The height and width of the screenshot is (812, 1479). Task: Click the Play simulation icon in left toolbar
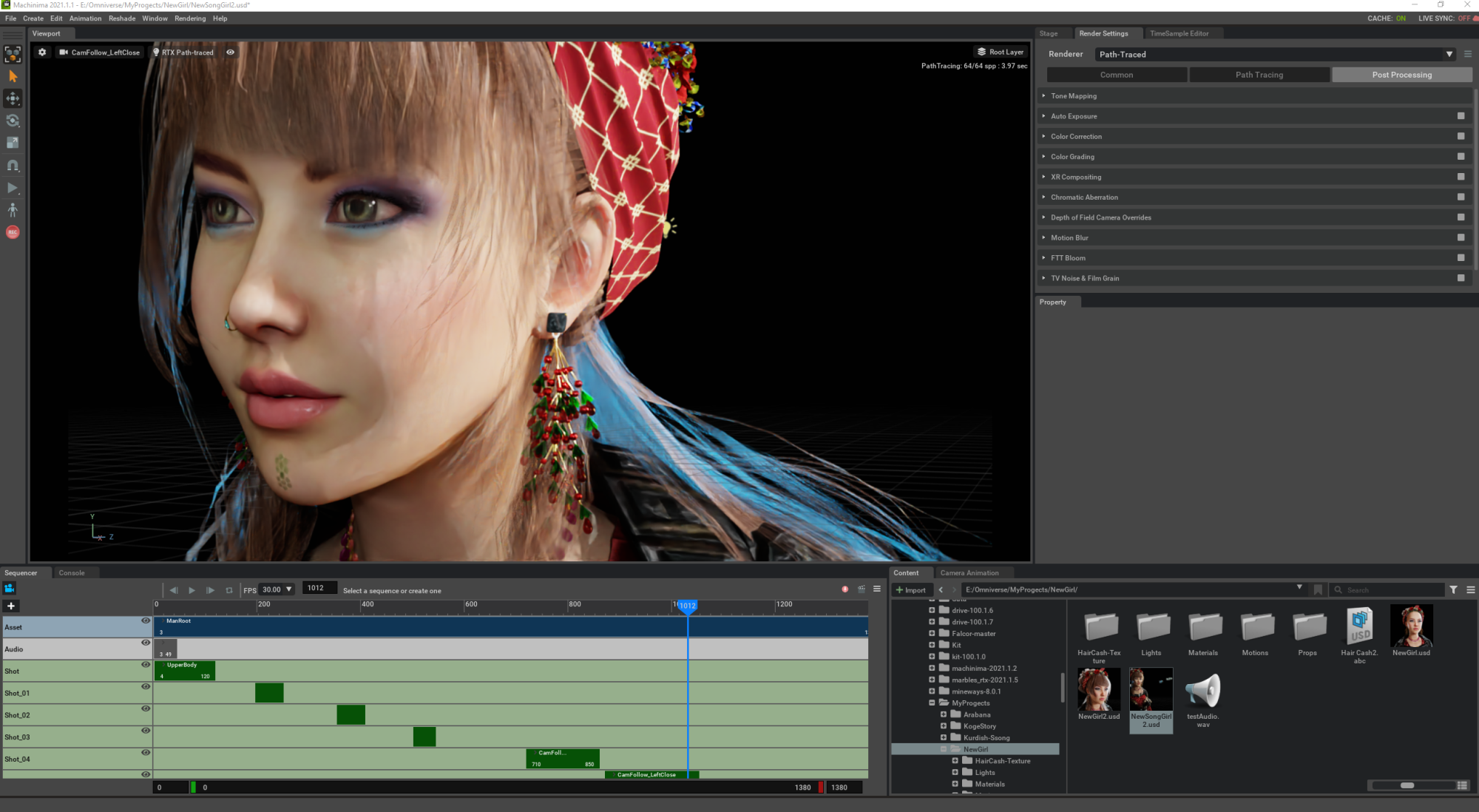(13, 188)
